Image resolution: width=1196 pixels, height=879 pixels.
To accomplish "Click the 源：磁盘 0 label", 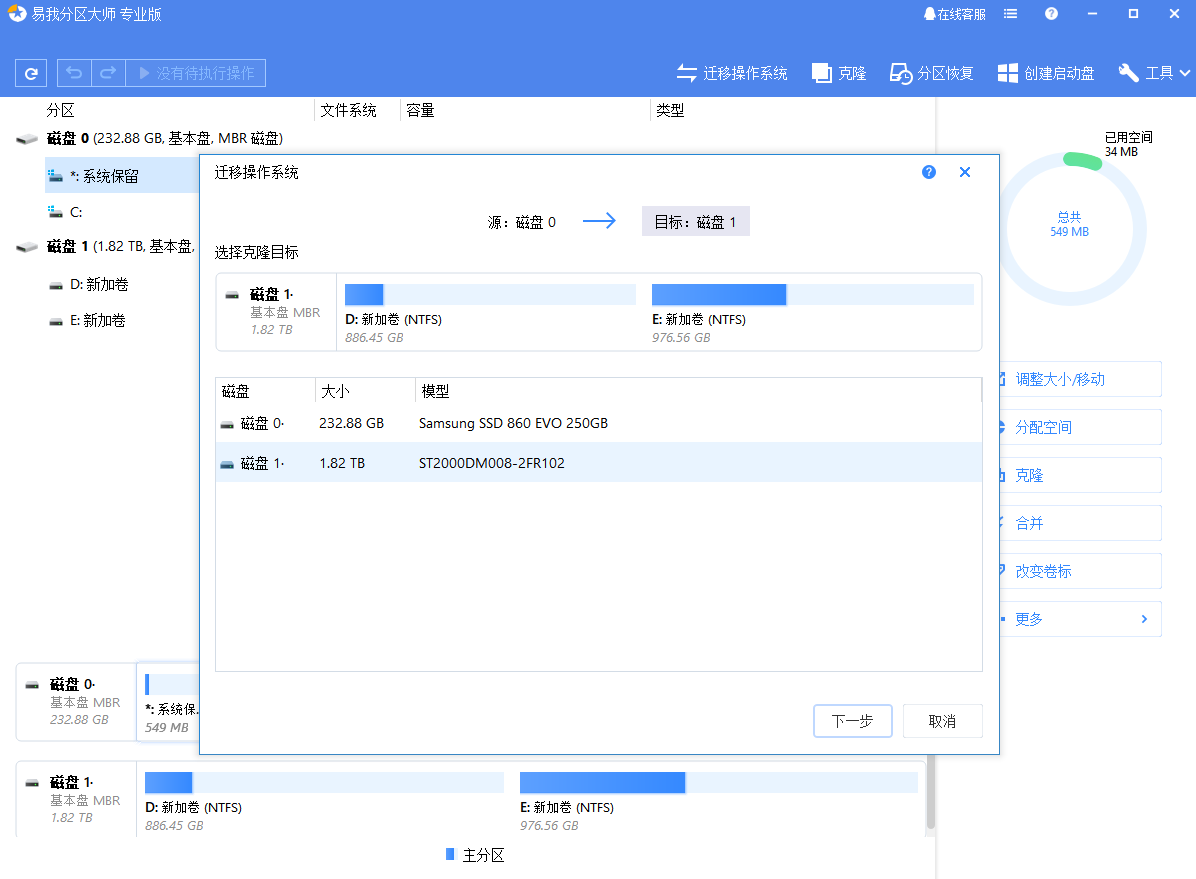I will pyautogui.click(x=522, y=222).
